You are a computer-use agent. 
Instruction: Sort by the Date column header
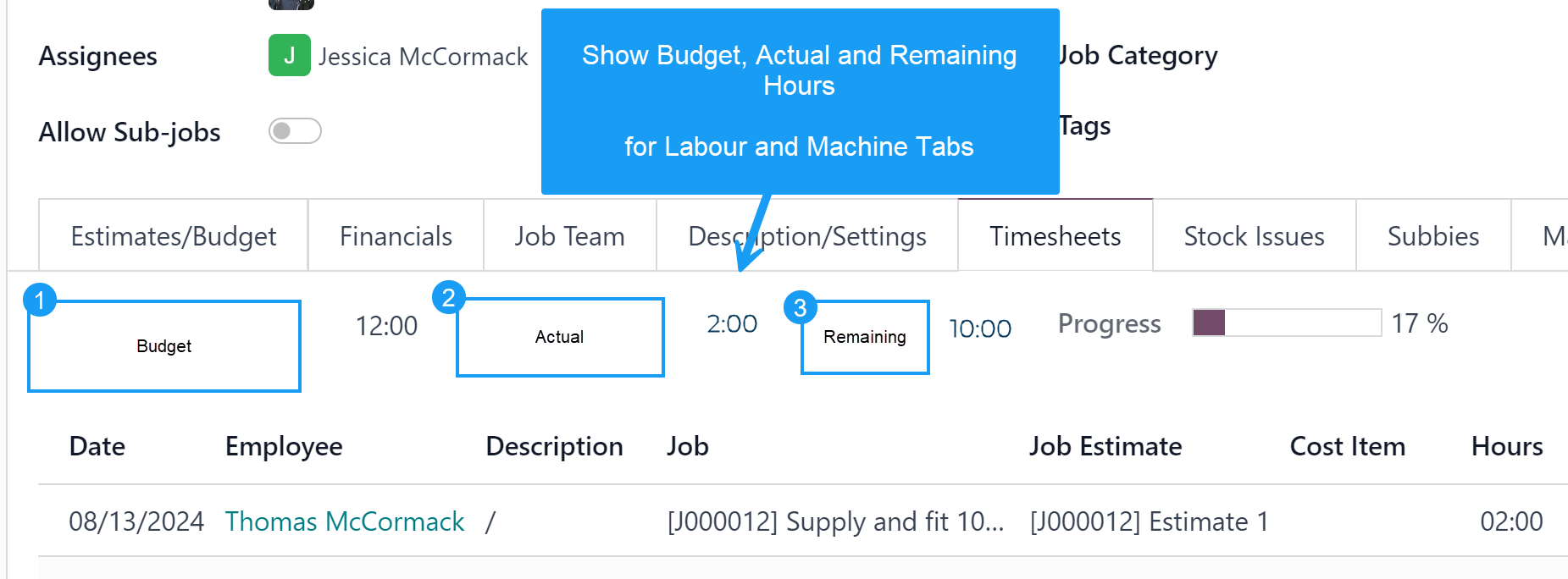tap(97, 446)
